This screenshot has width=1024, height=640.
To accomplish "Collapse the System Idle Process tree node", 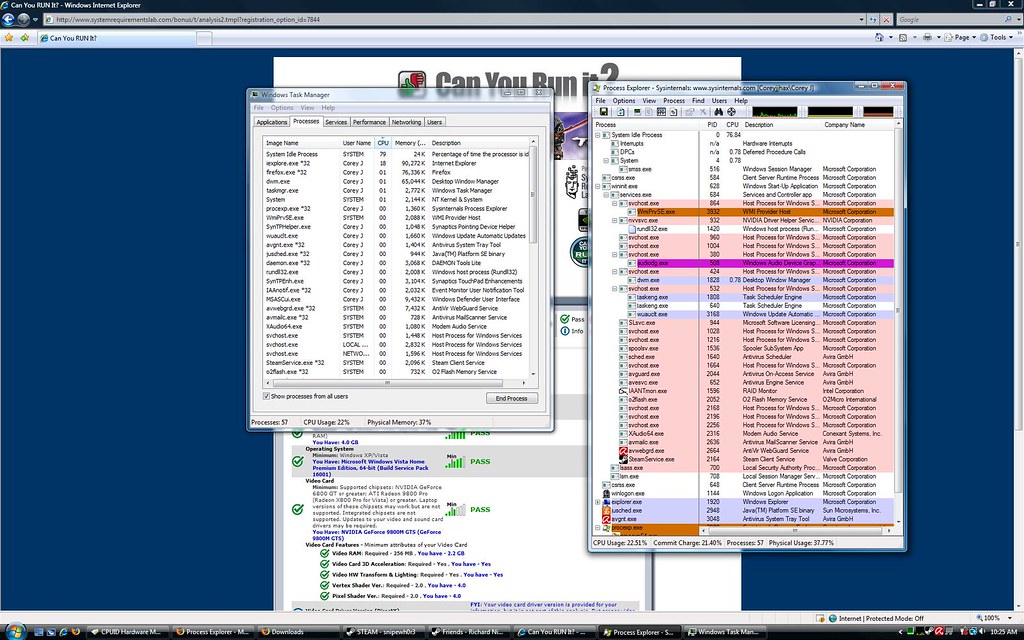I will [x=598, y=135].
